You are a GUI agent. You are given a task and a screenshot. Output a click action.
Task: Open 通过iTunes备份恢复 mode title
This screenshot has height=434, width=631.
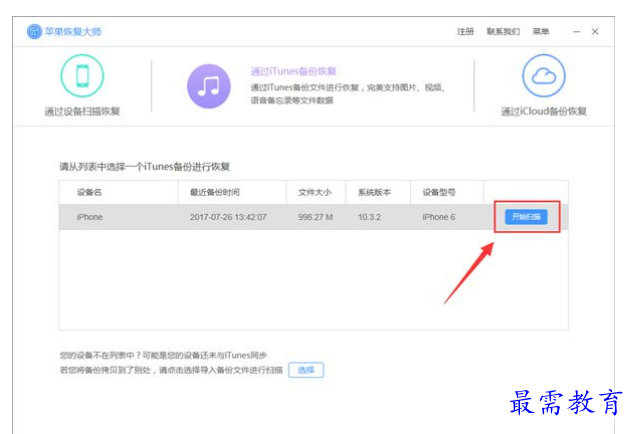click(x=293, y=71)
